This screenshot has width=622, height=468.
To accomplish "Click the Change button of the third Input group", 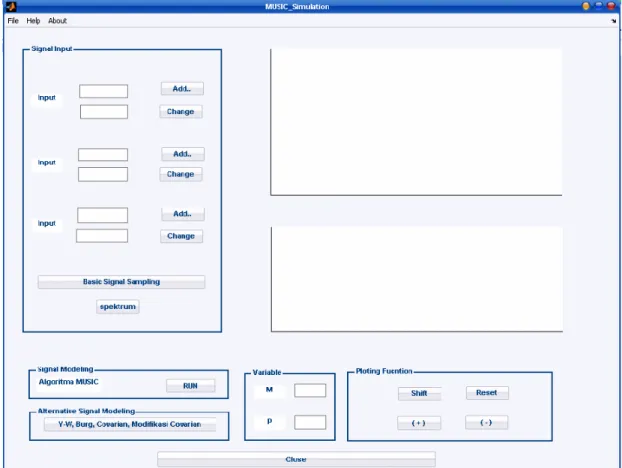I will coord(181,236).
